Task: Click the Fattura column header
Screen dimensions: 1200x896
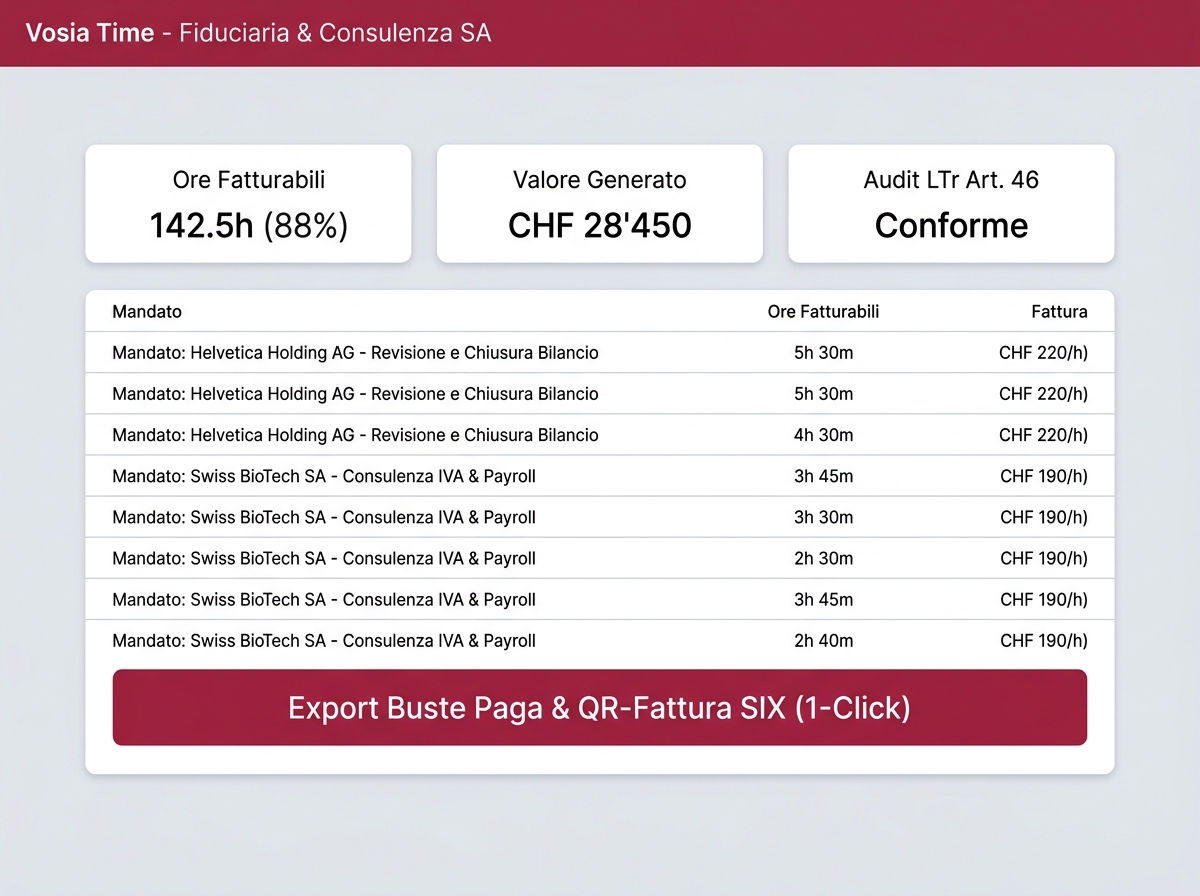Action: pyautogui.click(x=1059, y=312)
